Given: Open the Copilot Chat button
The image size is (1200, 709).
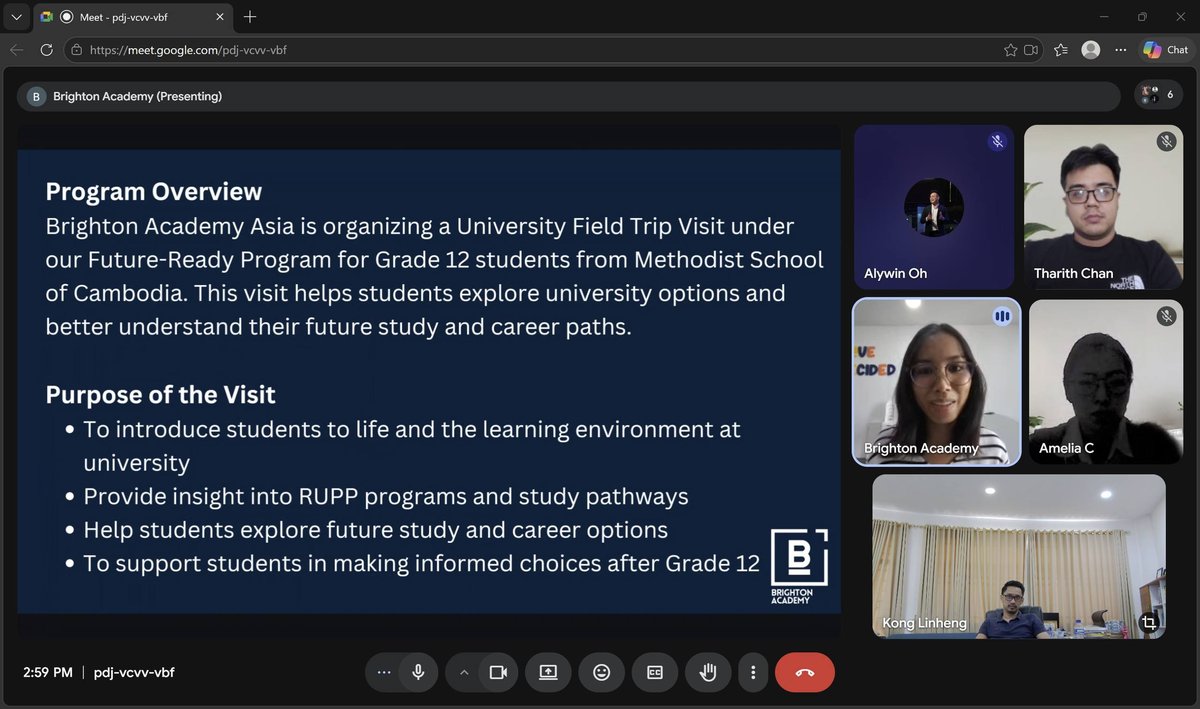Looking at the screenshot, I should coord(1166,49).
